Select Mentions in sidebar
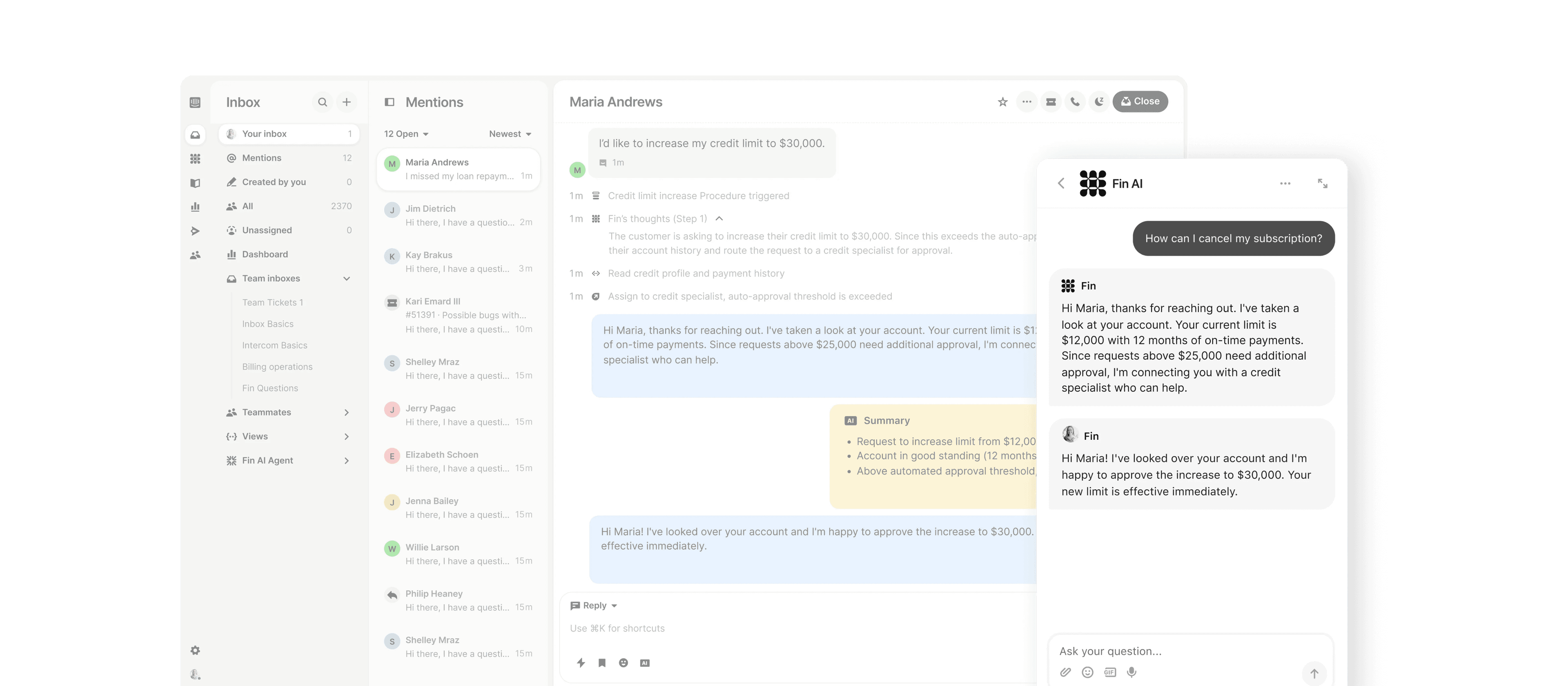This screenshot has width=1568, height=686. [x=289, y=158]
